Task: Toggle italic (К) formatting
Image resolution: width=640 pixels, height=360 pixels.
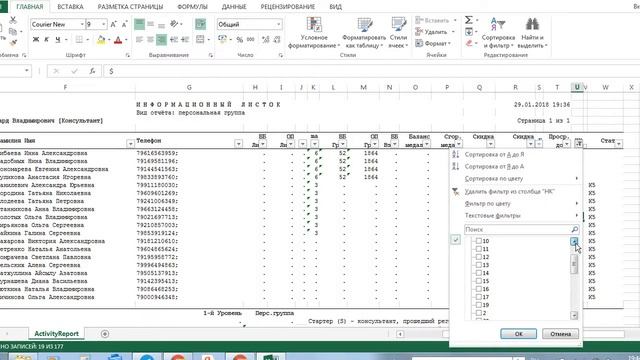Action: point(47,40)
